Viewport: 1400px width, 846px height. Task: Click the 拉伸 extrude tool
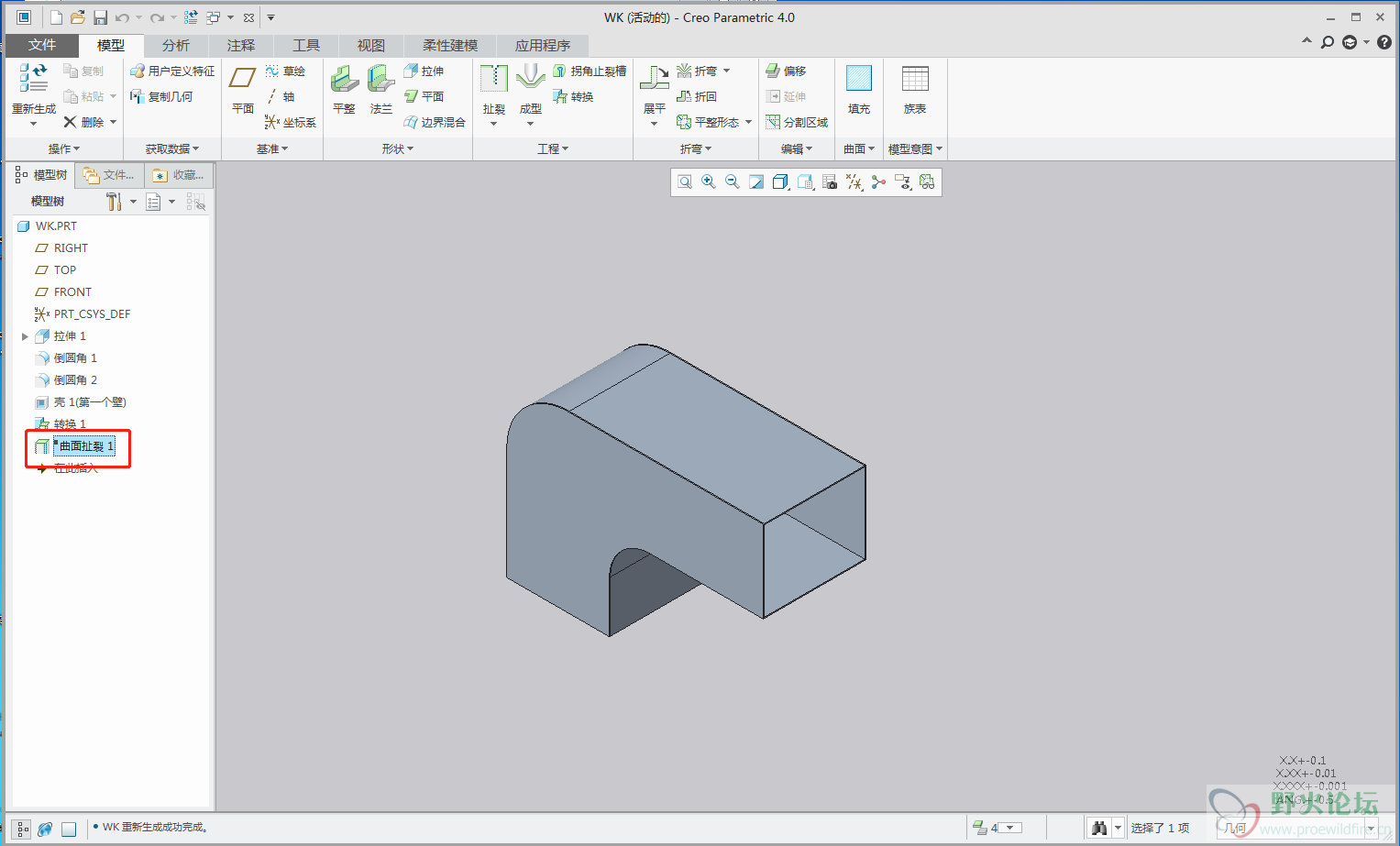(424, 71)
